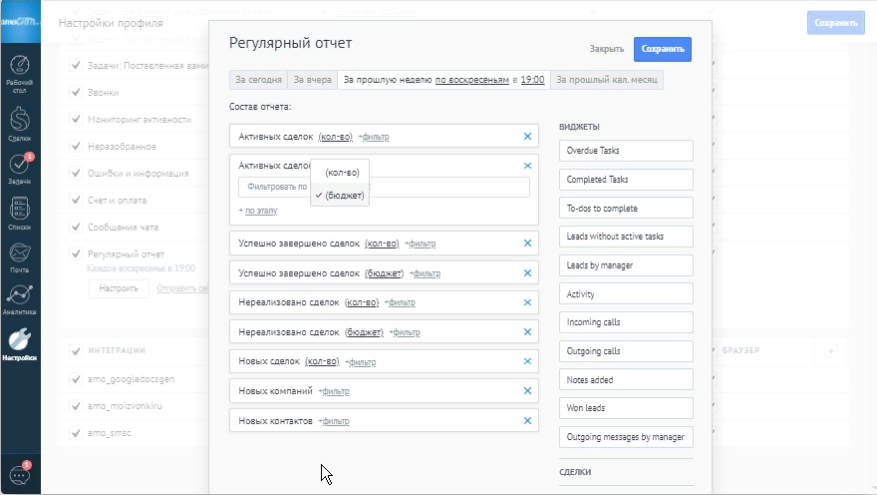877x495 pixels.
Task: Click the blue Сохранить button in dialog
Action: coord(662,48)
